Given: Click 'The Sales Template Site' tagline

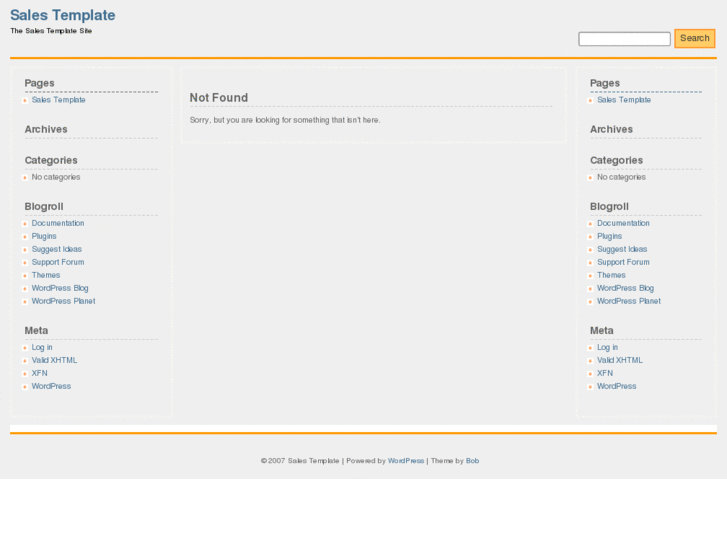Looking at the screenshot, I should [51, 31].
